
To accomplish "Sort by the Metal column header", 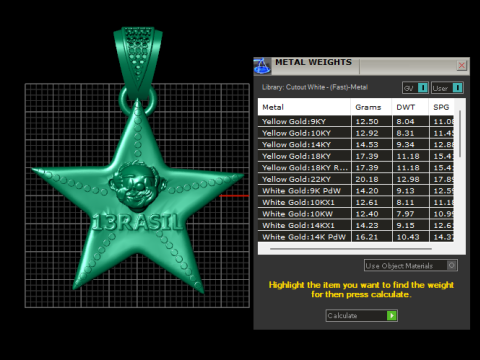I will 304,107.
